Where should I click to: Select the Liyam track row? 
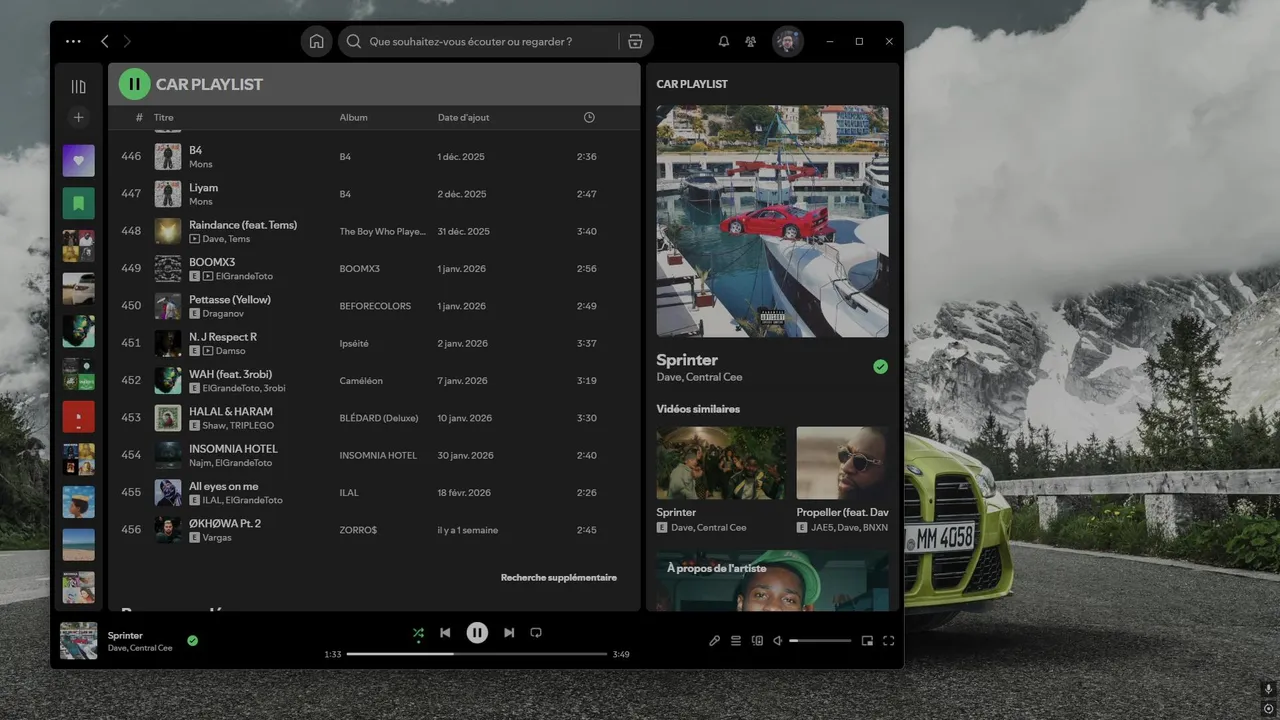[x=373, y=194]
